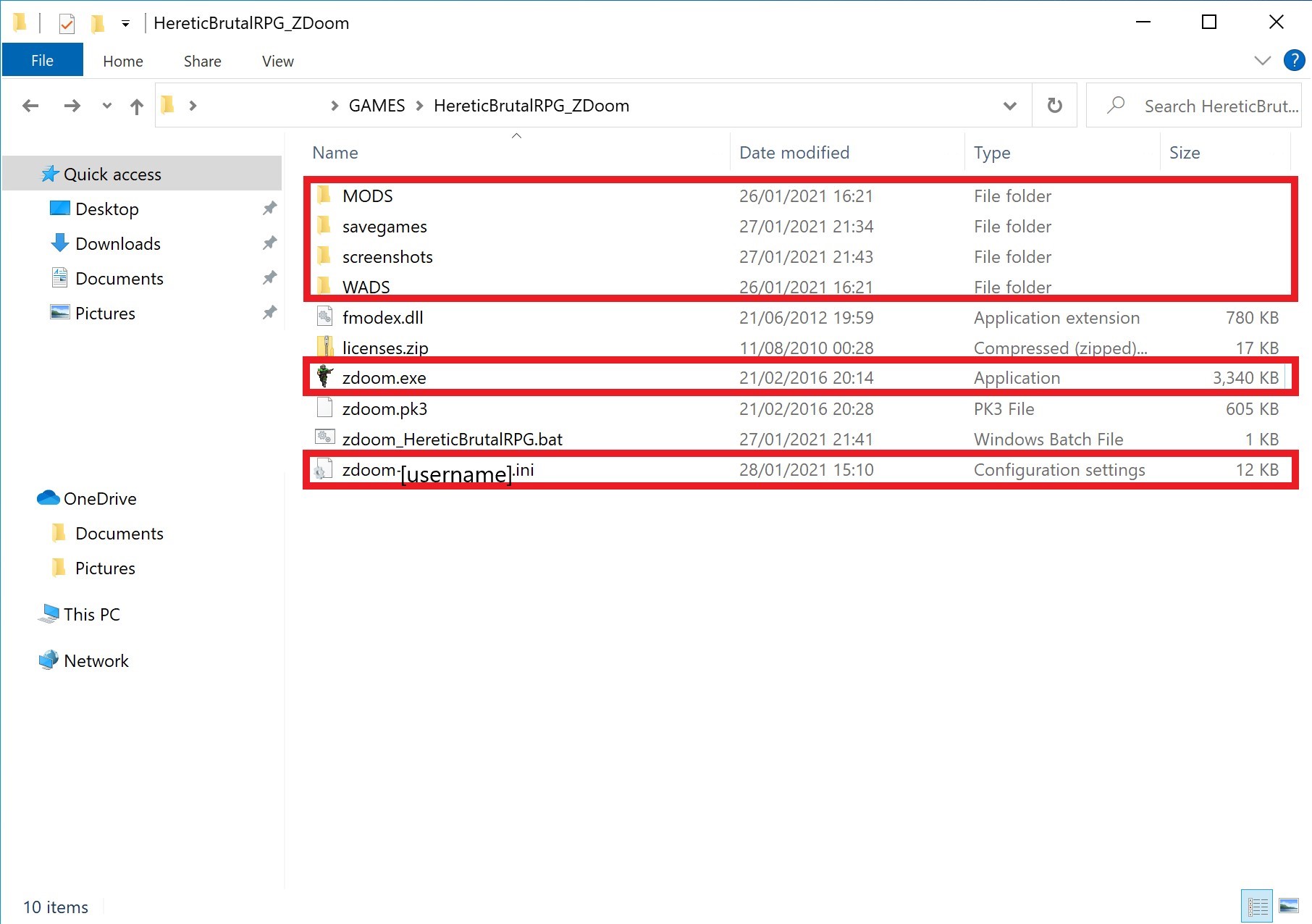
Task: Expand the ribbon chevron
Action: [x=1262, y=61]
